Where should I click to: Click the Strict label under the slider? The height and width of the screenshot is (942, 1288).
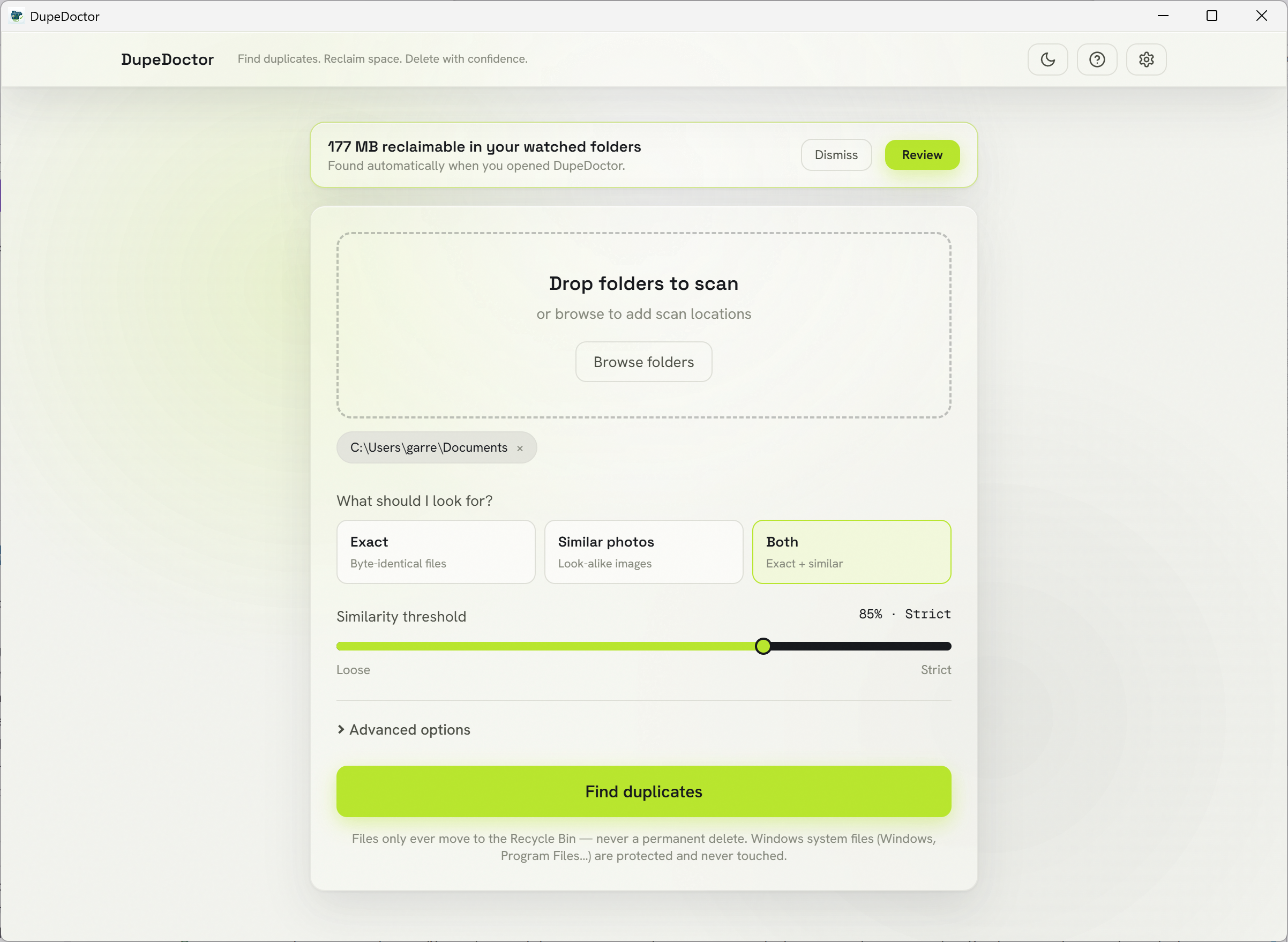coord(935,670)
